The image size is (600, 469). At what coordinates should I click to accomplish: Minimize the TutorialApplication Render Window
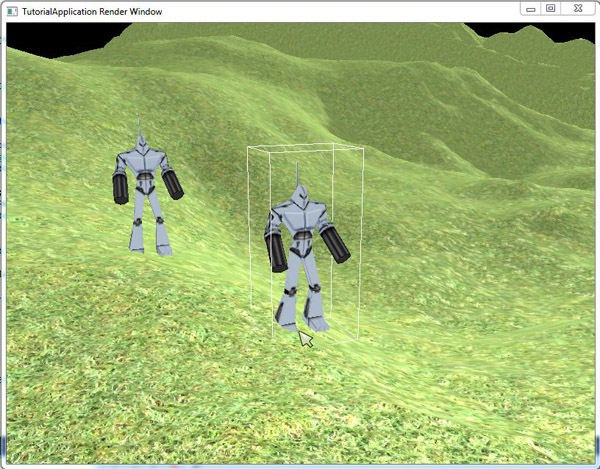[530, 9]
